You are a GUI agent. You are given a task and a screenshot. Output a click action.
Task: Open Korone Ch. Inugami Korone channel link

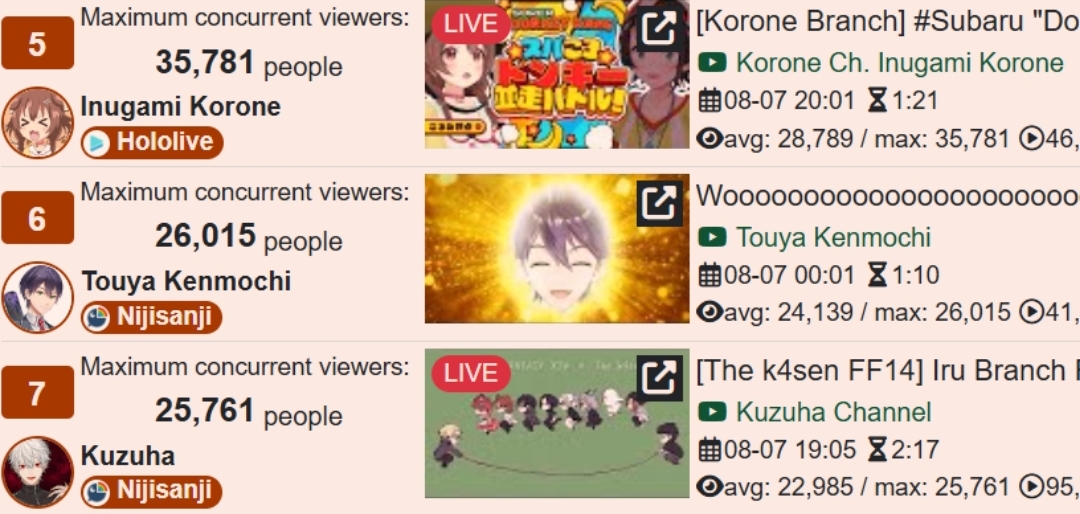[x=900, y=63]
